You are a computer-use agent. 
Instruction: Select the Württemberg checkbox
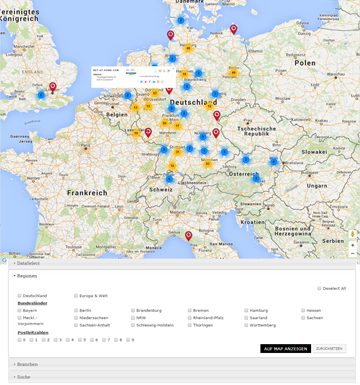point(246,325)
